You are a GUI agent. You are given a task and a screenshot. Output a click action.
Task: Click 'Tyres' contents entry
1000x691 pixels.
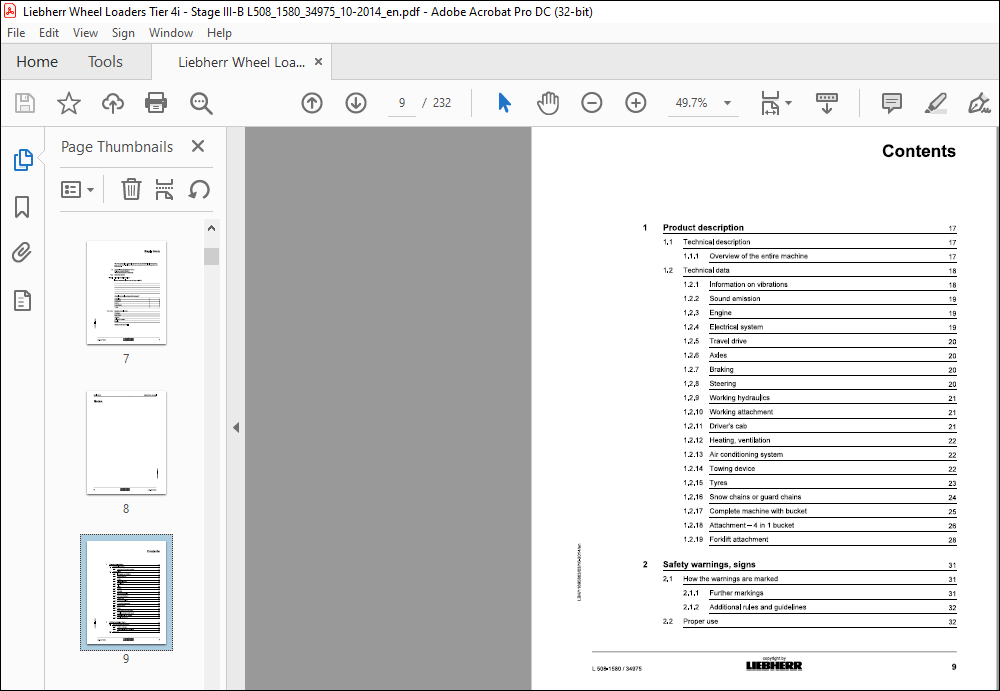tap(718, 483)
